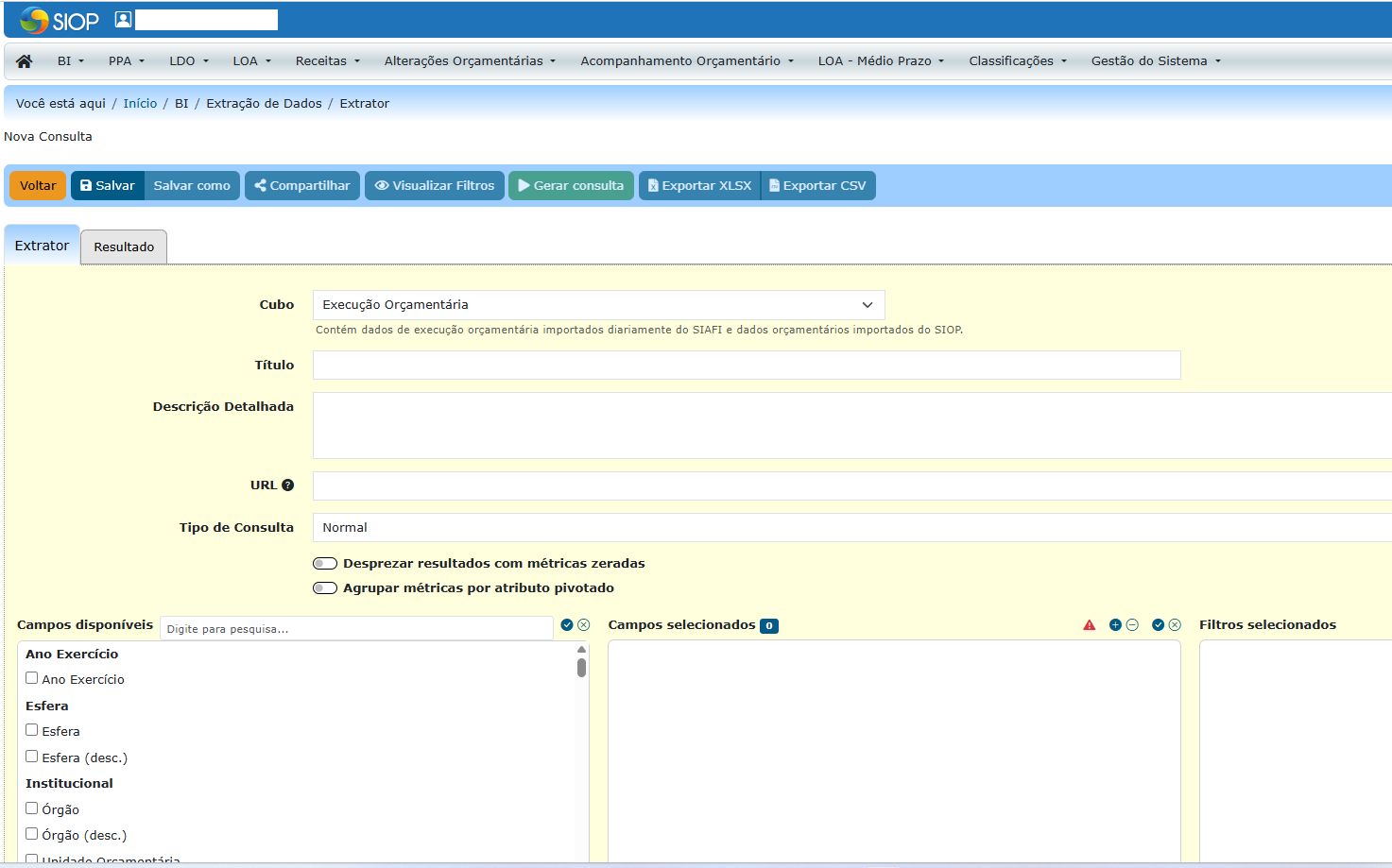Click the 'Filtros selecionados' heading
Viewport: 1392px width, 868px height.
click(x=1267, y=624)
